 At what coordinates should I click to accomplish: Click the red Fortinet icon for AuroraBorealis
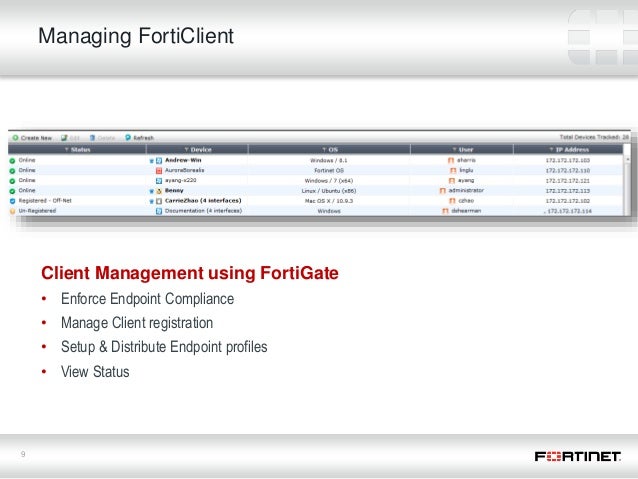point(159,171)
